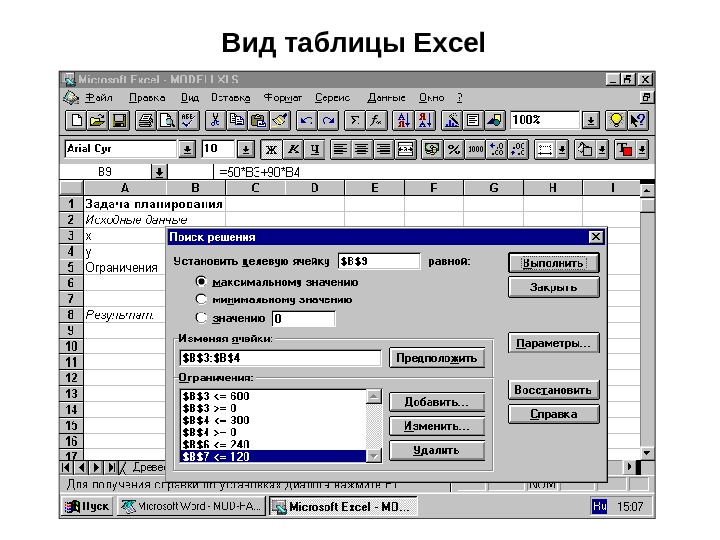Save the workbook with floppy icon

pyautogui.click(x=119, y=121)
